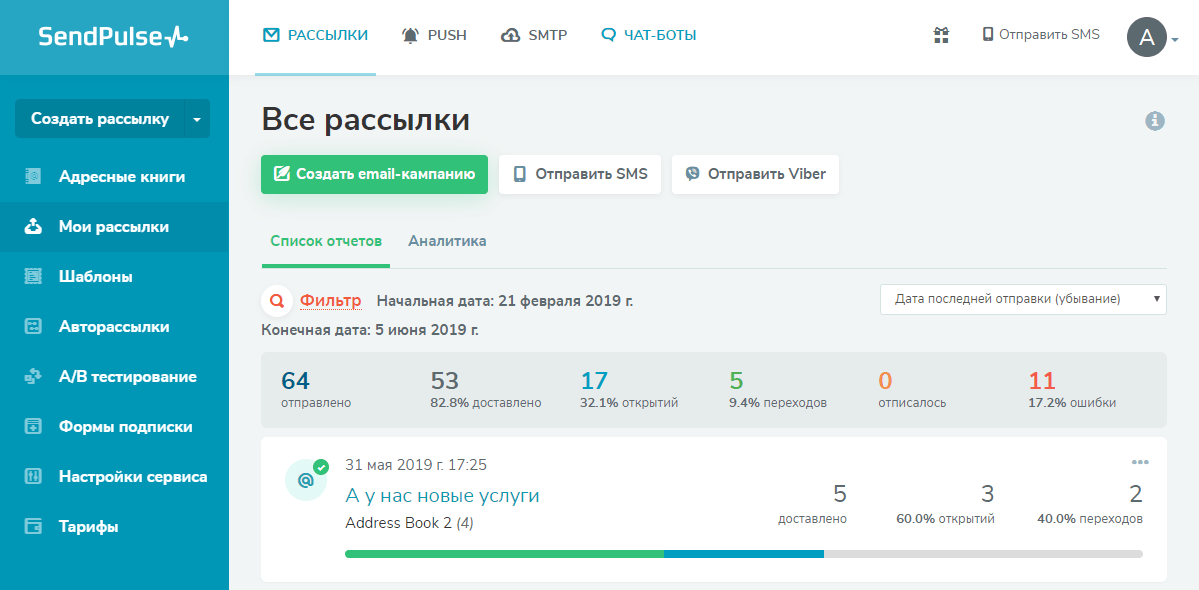Open three-dot menu for А у нас новые услуги
This screenshot has width=1199, height=590.
1140,462
